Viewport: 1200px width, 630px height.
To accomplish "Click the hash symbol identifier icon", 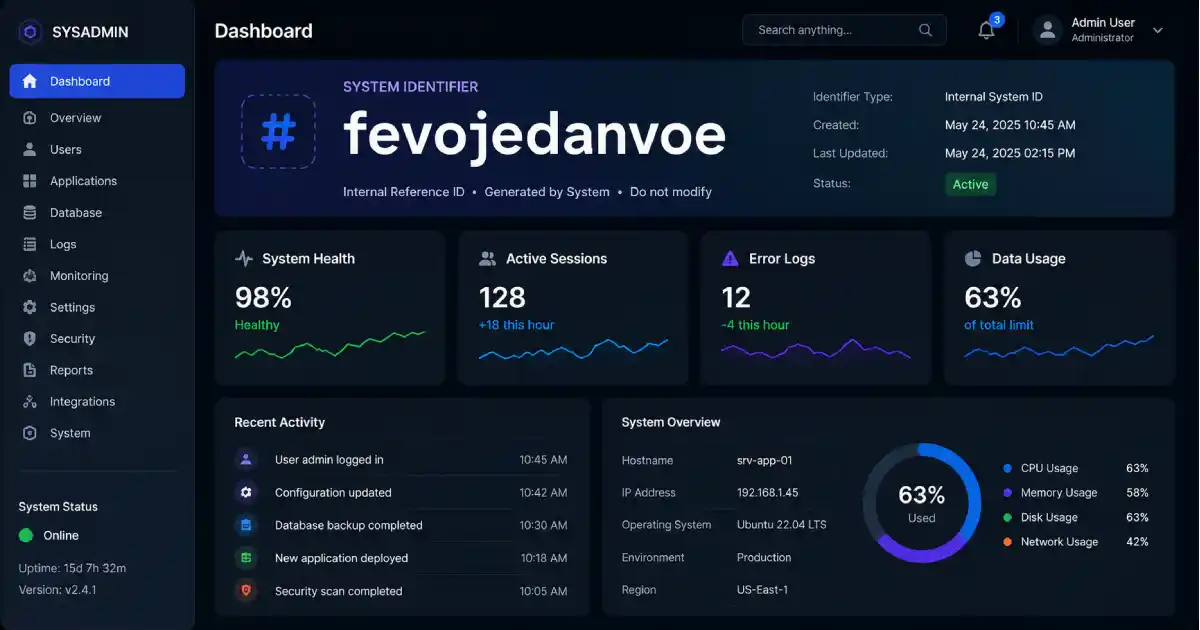I will tap(278, 131).
